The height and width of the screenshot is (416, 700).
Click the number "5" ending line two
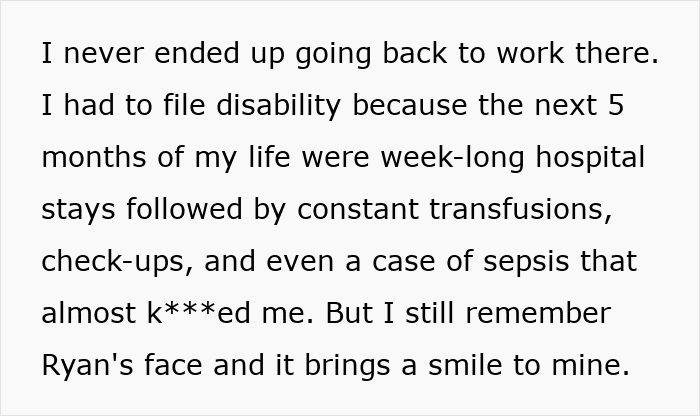click(616, 105)
